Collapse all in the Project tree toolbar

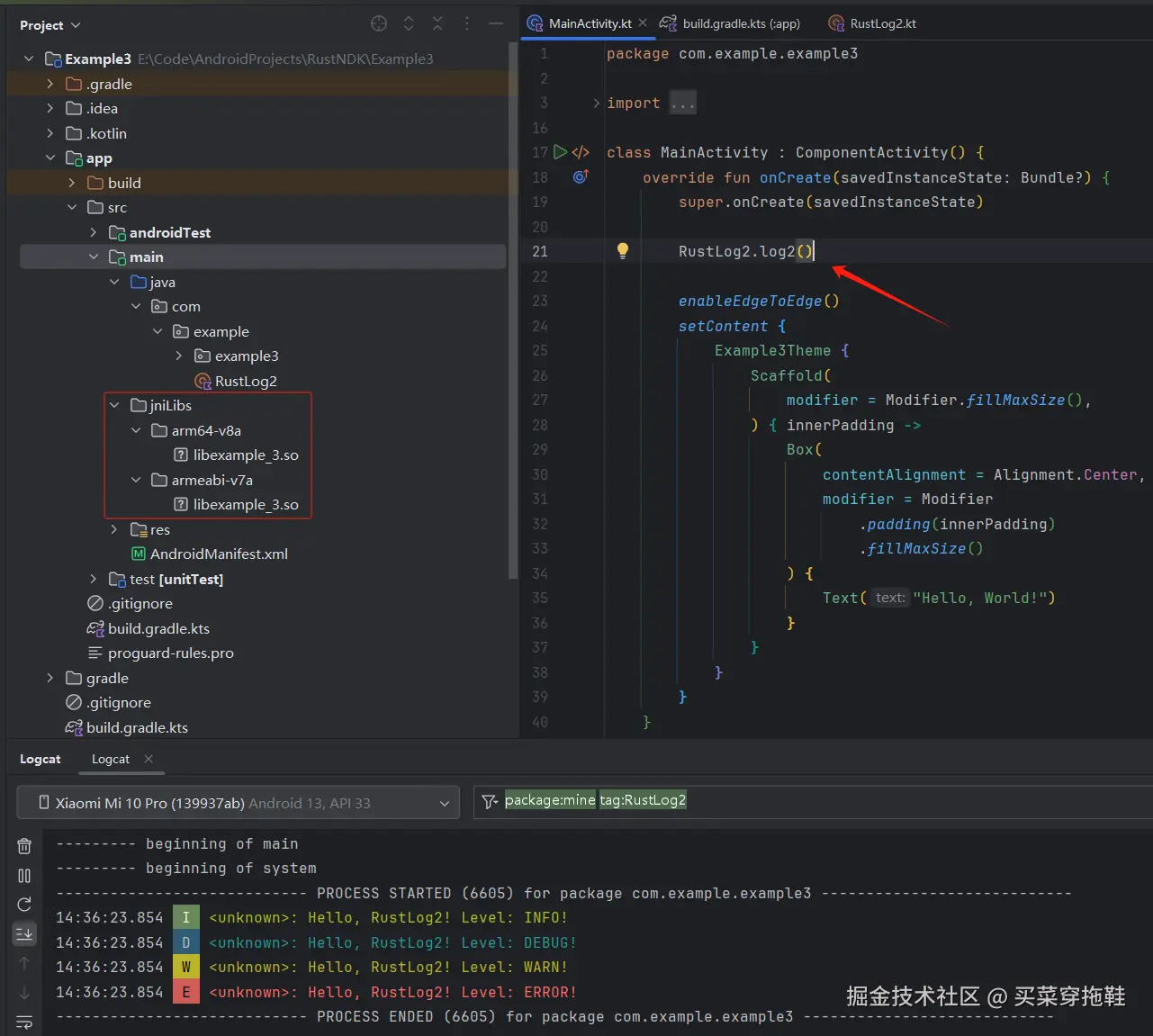tap(437, 24)
